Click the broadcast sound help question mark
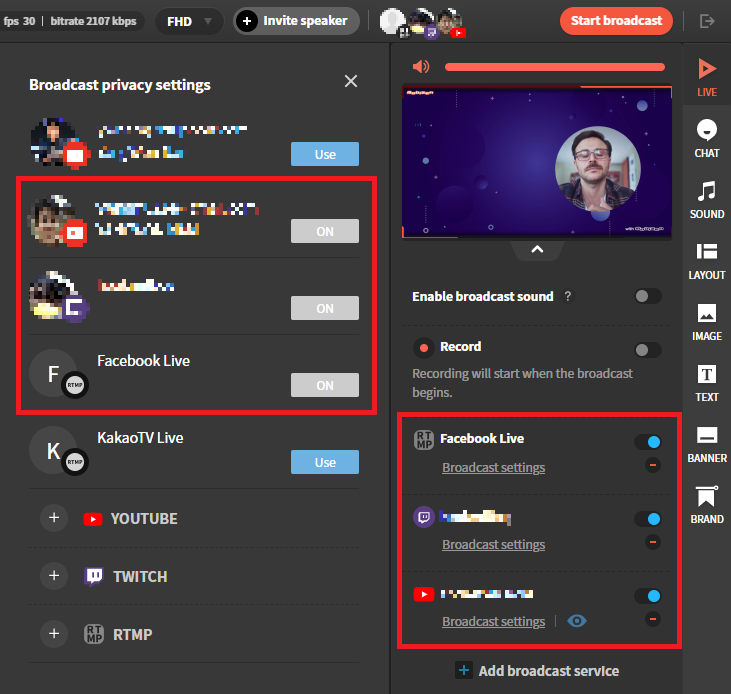The height and width of the screenshot is (694, 731). [567, 296]
